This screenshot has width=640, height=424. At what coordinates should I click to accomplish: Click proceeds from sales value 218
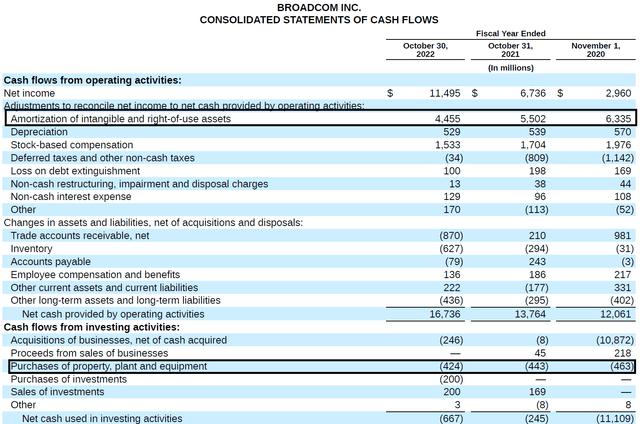622,353
